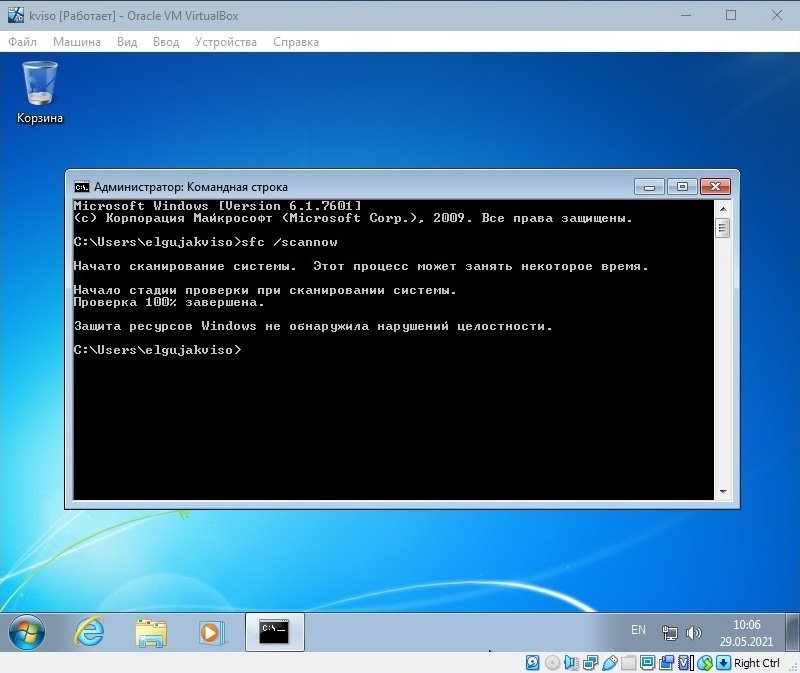Open the Устройства menu
This screenshot has width=800, height=673.
tap(226, 42)
